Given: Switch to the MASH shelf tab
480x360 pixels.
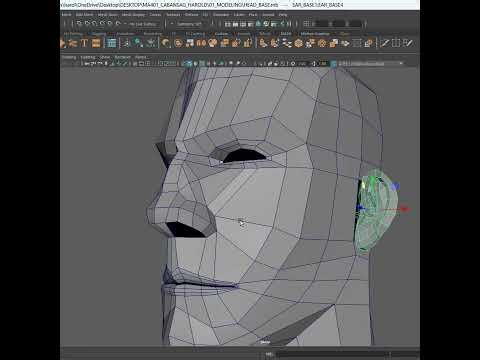Looking at the screenshot, I should (x=286, y=34).
